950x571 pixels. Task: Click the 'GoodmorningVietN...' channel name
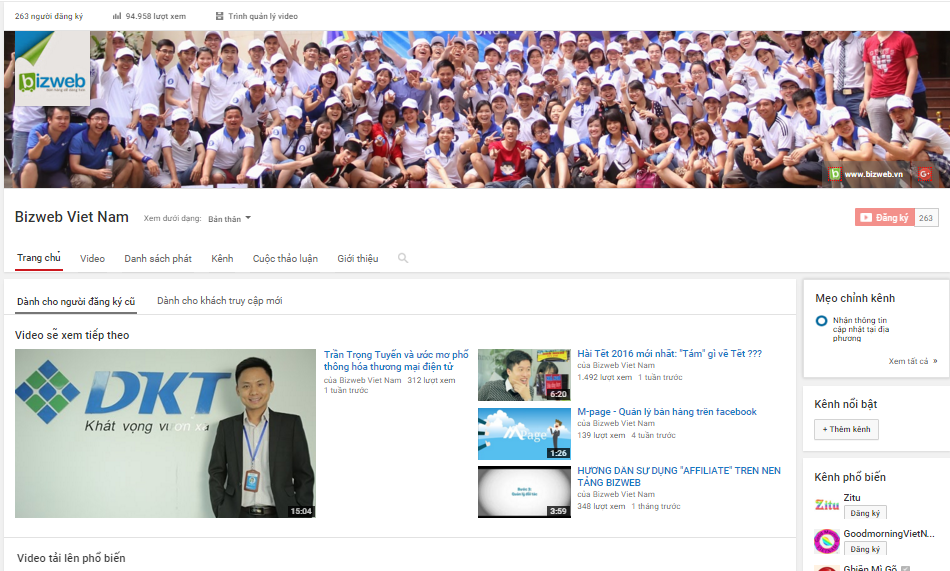(x=889, y=533)
